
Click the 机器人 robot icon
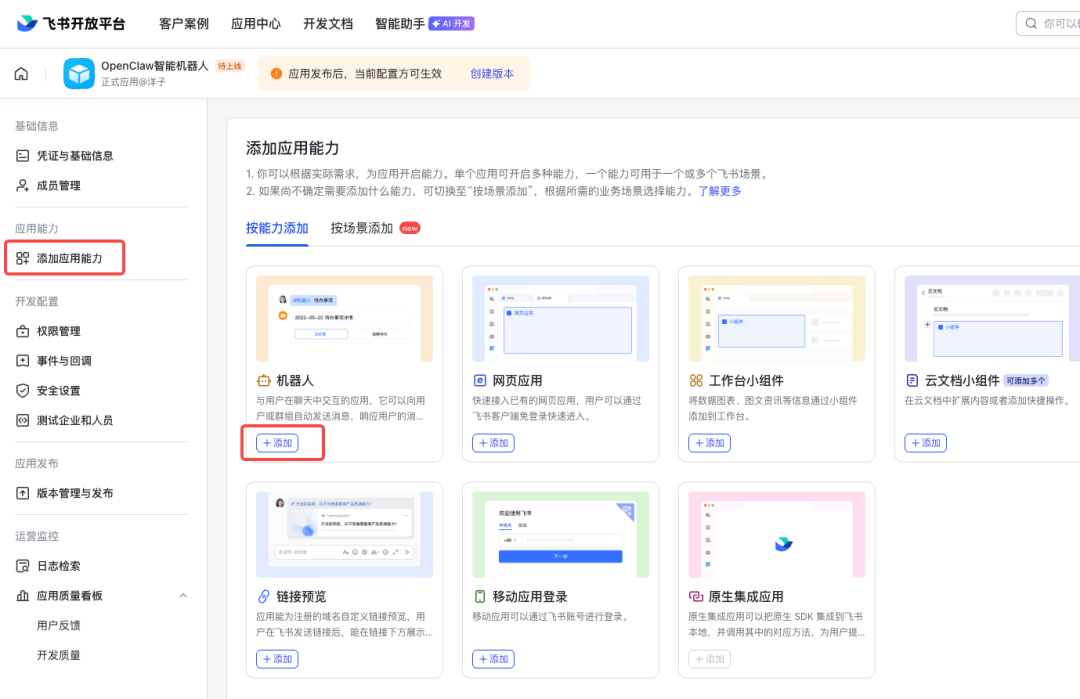tap(264, 381)
